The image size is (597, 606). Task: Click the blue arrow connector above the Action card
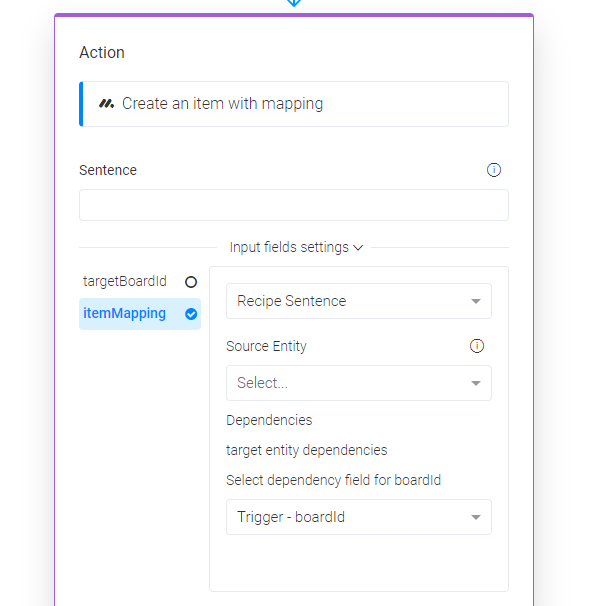(x=294, y=3)
